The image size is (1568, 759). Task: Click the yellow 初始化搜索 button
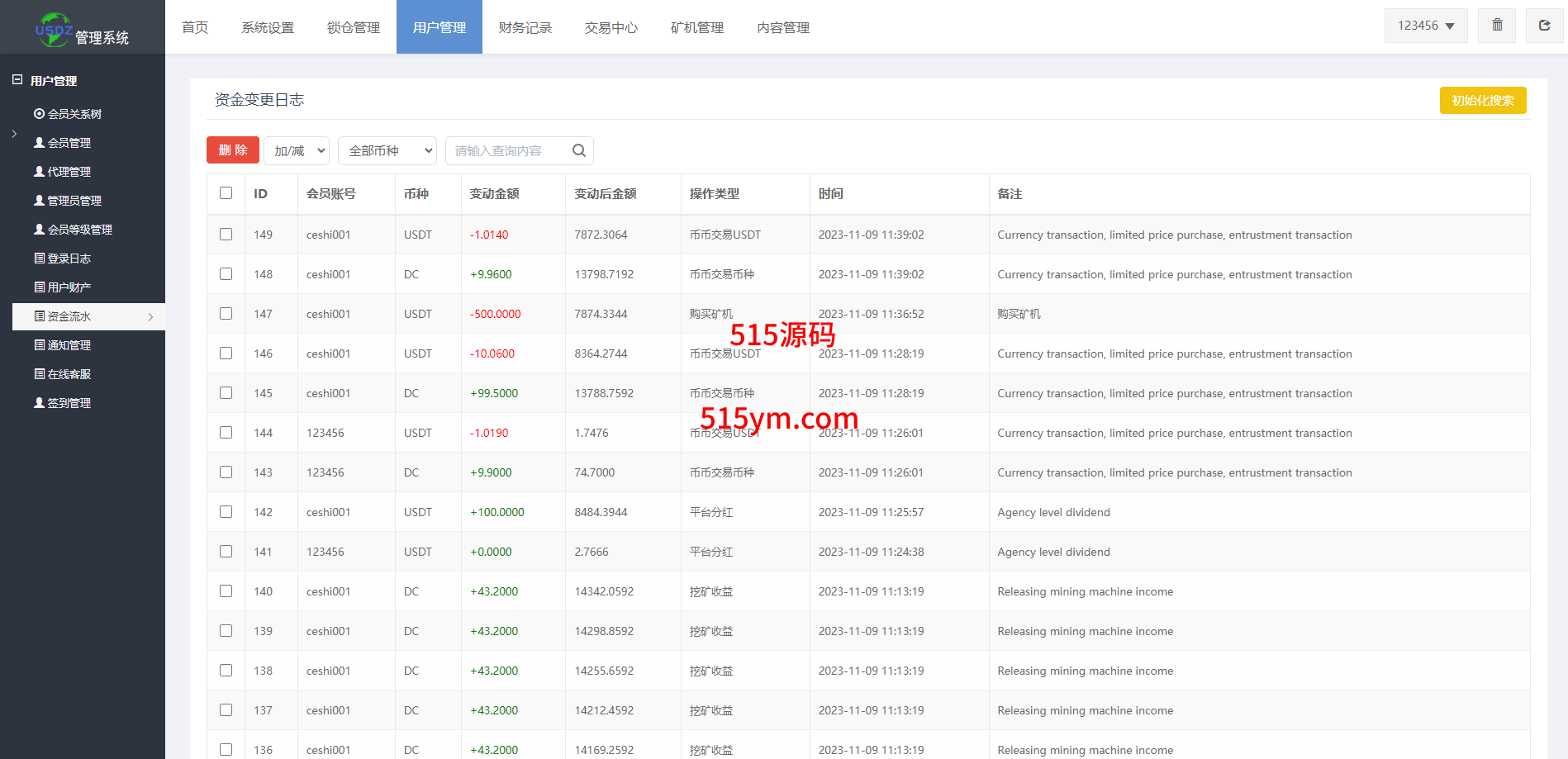[1482, 100]
